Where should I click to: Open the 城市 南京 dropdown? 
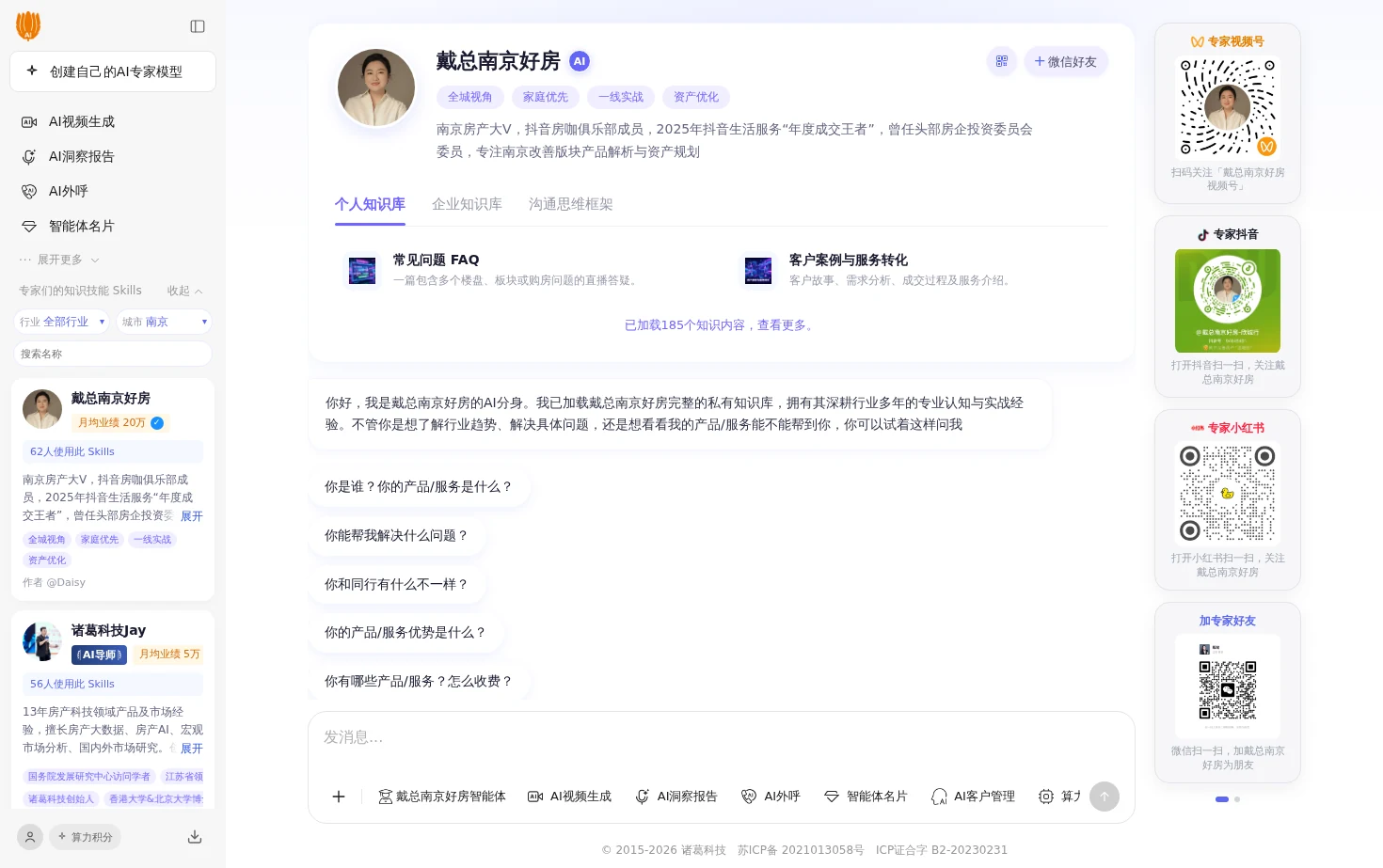(164, 322)
